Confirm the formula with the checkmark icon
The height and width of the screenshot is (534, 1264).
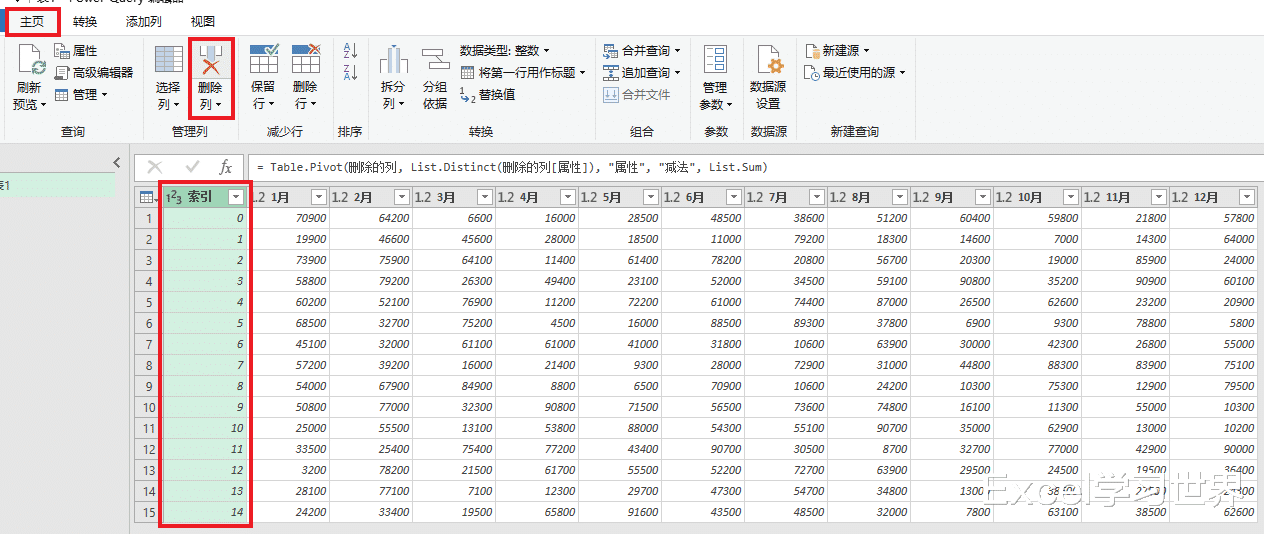tap(192, 167)
